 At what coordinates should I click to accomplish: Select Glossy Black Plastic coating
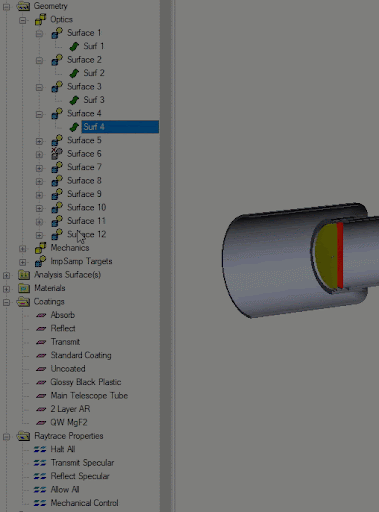[86, 382]
